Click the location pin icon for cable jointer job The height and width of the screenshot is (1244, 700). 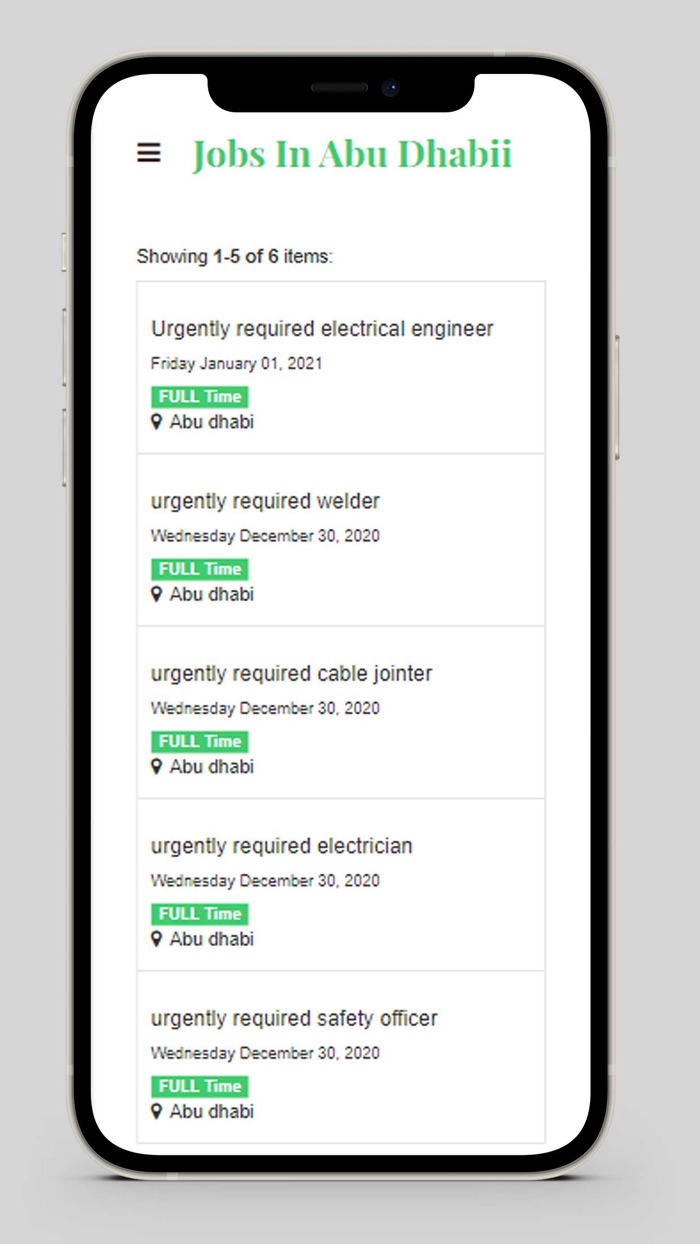click(x=157, y=767)
